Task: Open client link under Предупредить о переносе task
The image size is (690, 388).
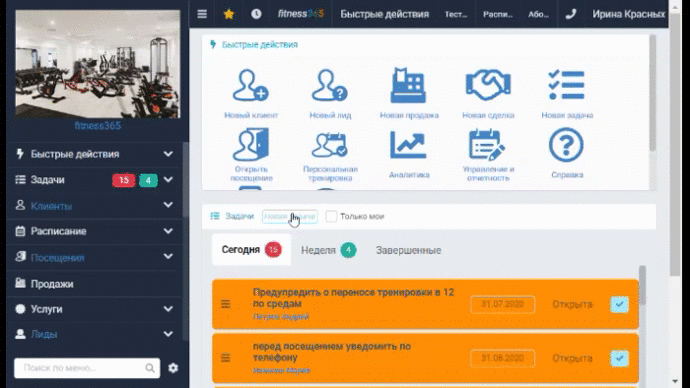Action: (281, 316)
